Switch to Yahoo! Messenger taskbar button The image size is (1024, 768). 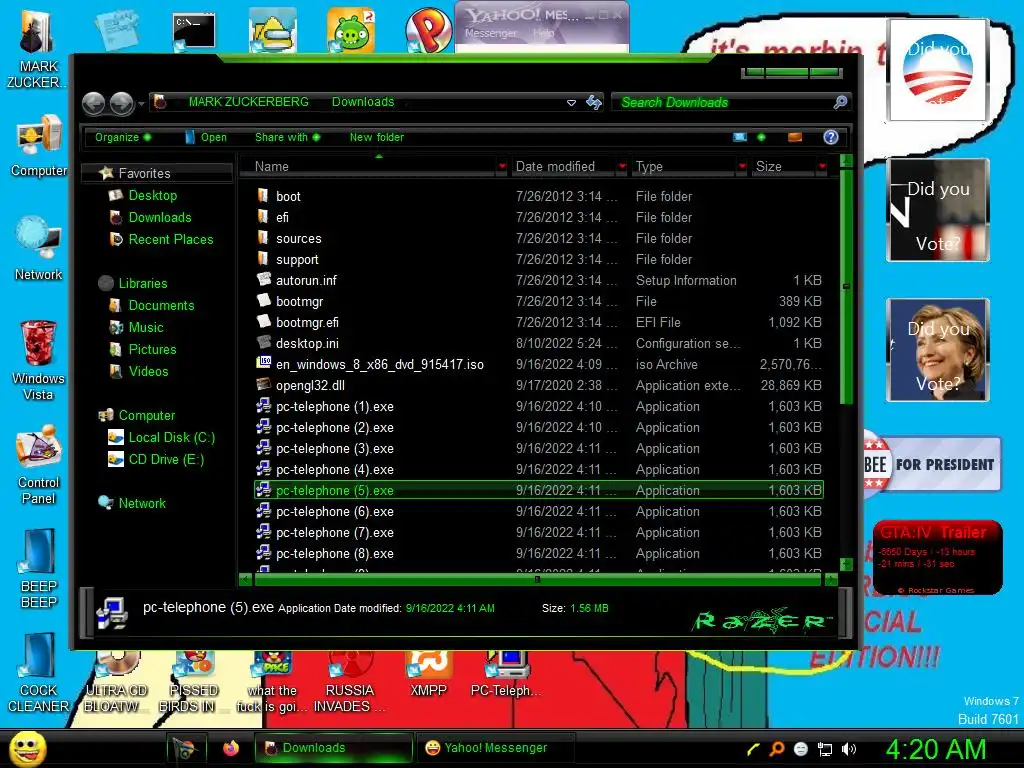(494, 748)
